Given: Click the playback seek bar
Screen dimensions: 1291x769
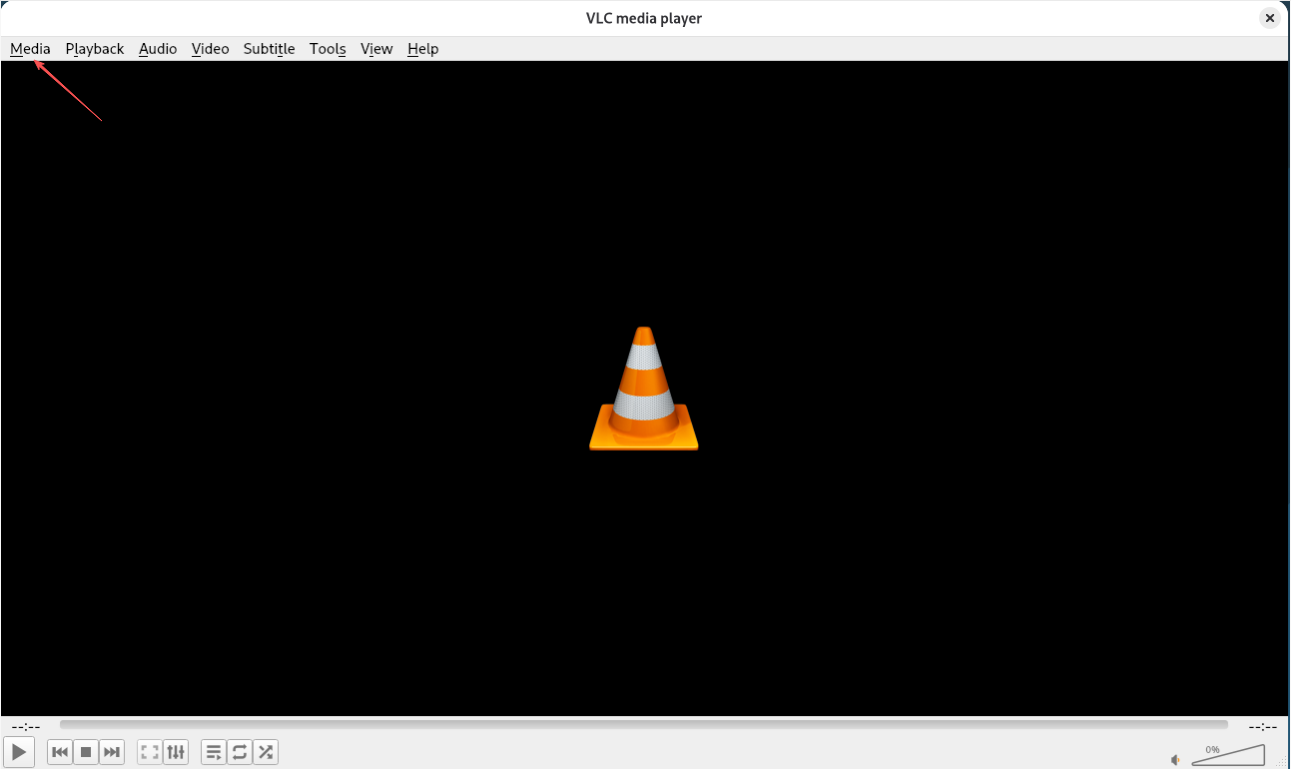Looking at the screenshot, I should click(x=643, y=725).
